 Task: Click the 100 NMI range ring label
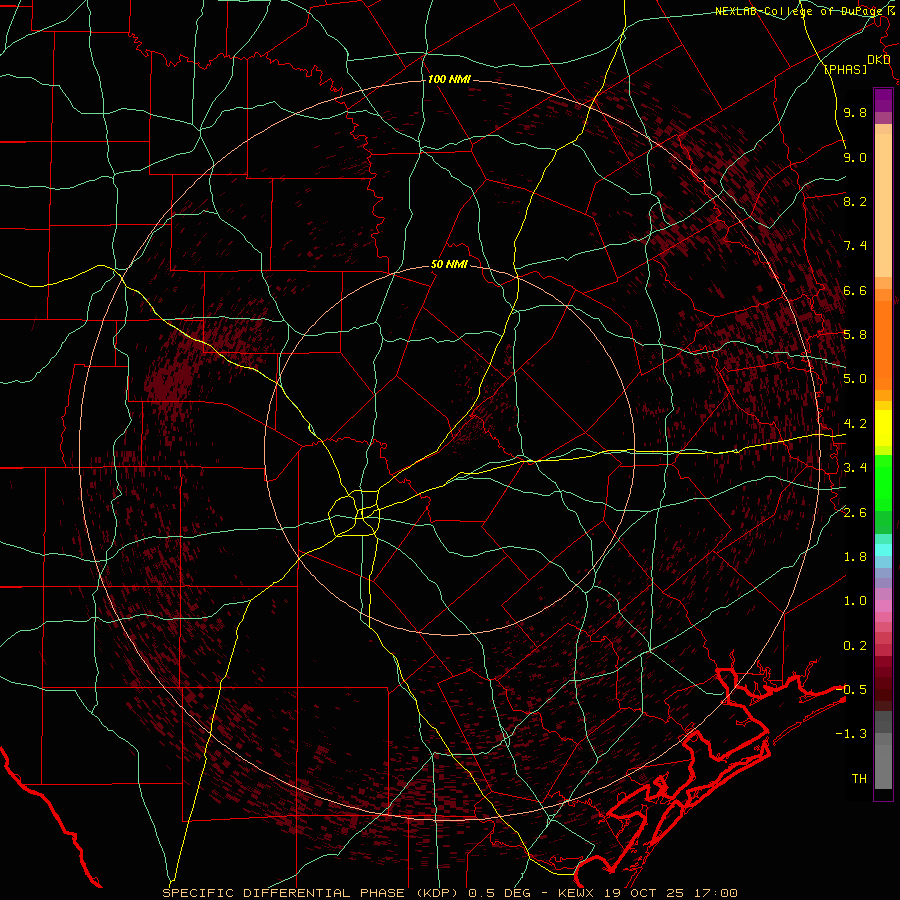pyautogui.click(x=449, y=79)
